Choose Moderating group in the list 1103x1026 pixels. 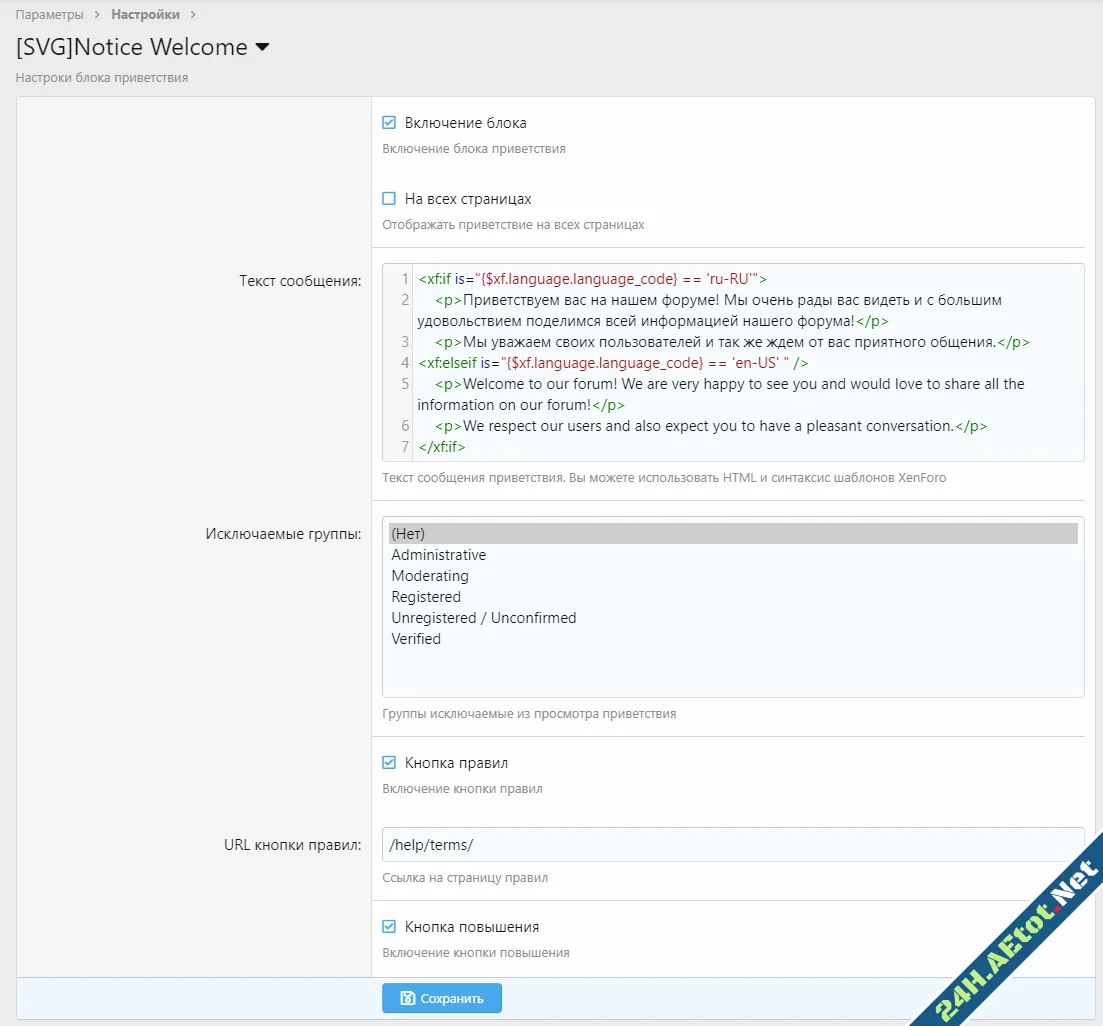(430, 576)
